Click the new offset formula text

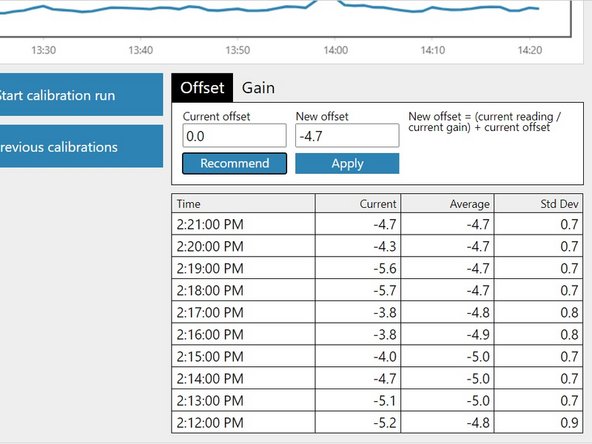(484, 122)
